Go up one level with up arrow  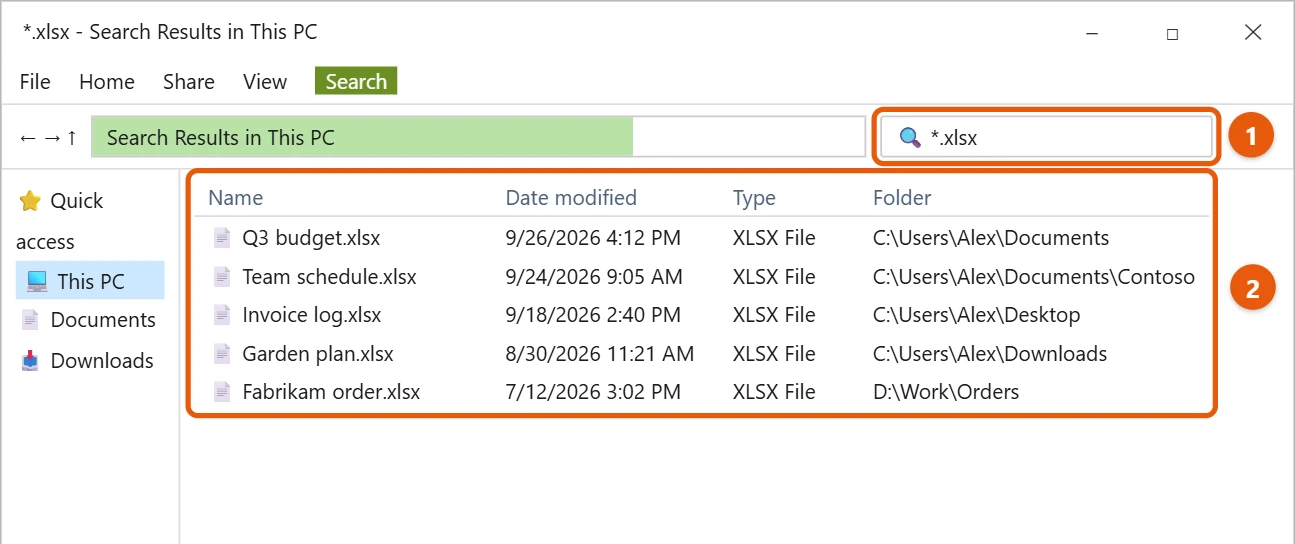(72, 137)
